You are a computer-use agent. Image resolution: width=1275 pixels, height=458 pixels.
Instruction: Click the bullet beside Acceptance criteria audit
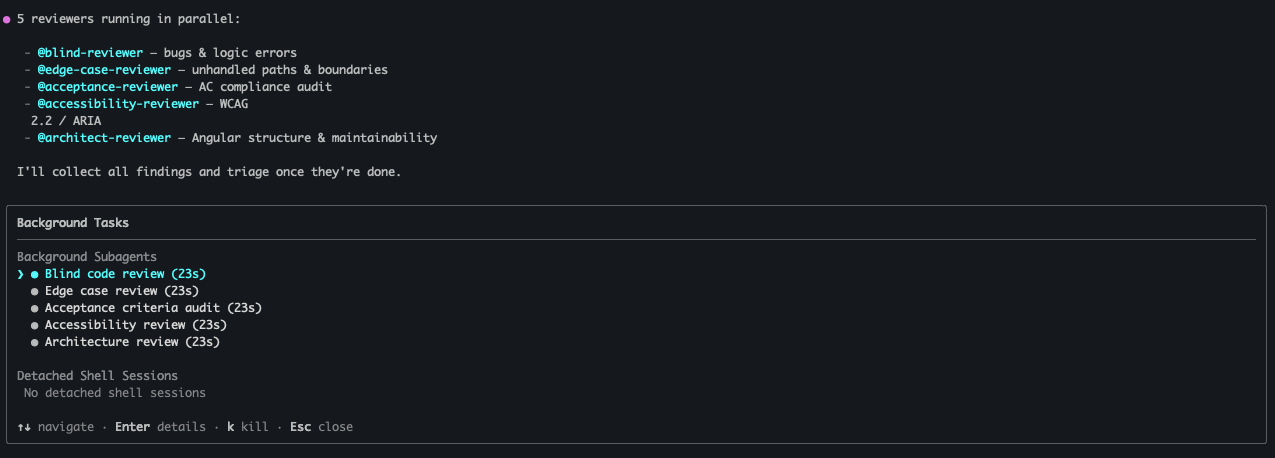[x=35, y=308]
